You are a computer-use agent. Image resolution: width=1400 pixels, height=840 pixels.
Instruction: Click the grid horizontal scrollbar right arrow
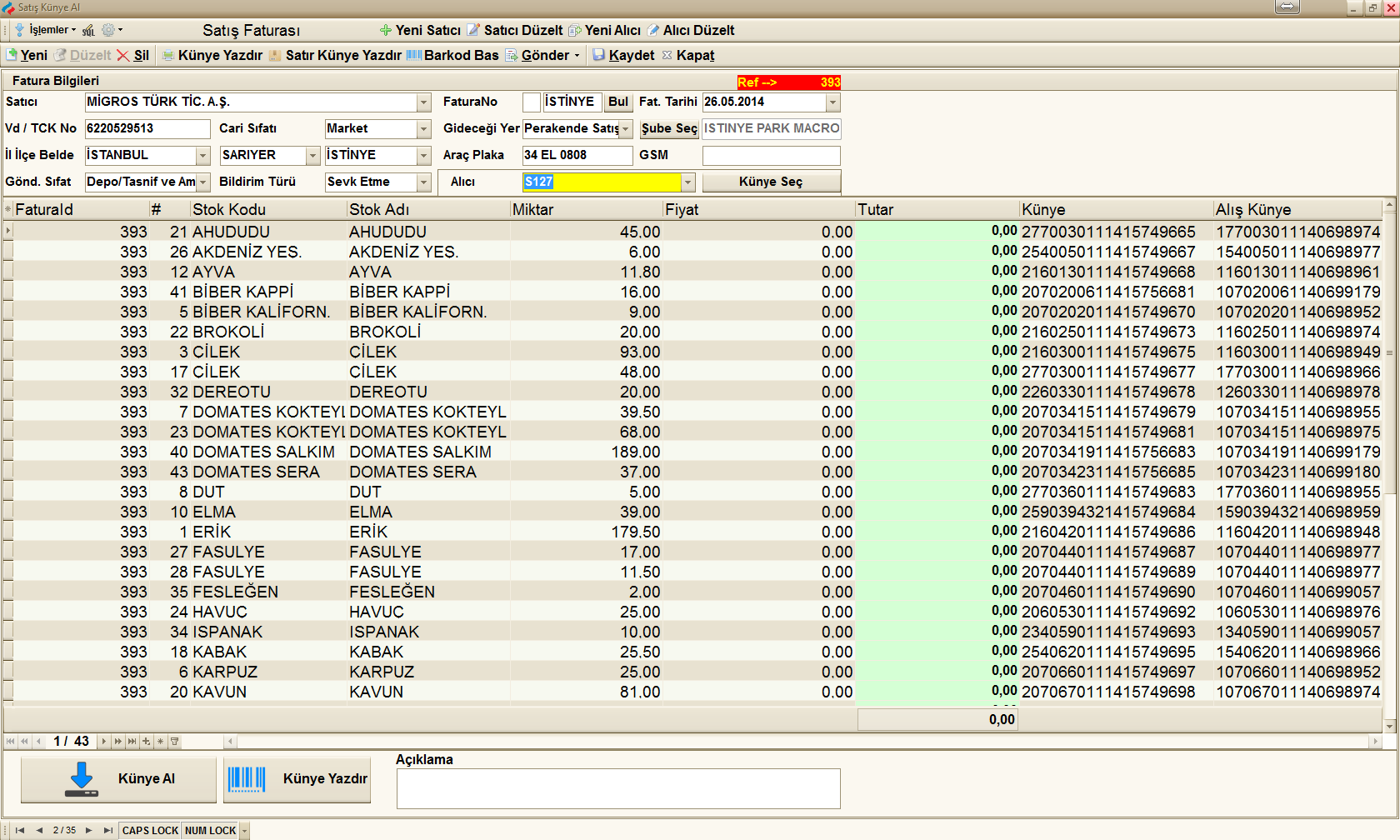pyautogui.click(x=1375, y=741)
